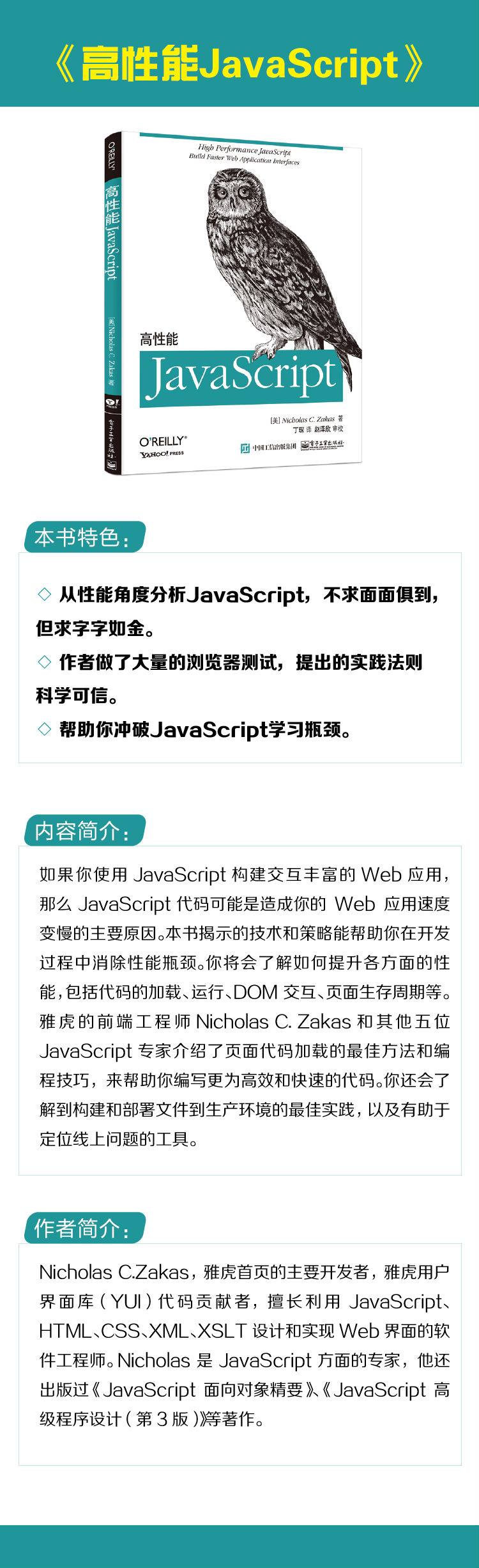Viewport: 479px width, 1568px height.
Task: Click the first diamond bullet icon under 本书特色
Action: click(x=45, y=594)
